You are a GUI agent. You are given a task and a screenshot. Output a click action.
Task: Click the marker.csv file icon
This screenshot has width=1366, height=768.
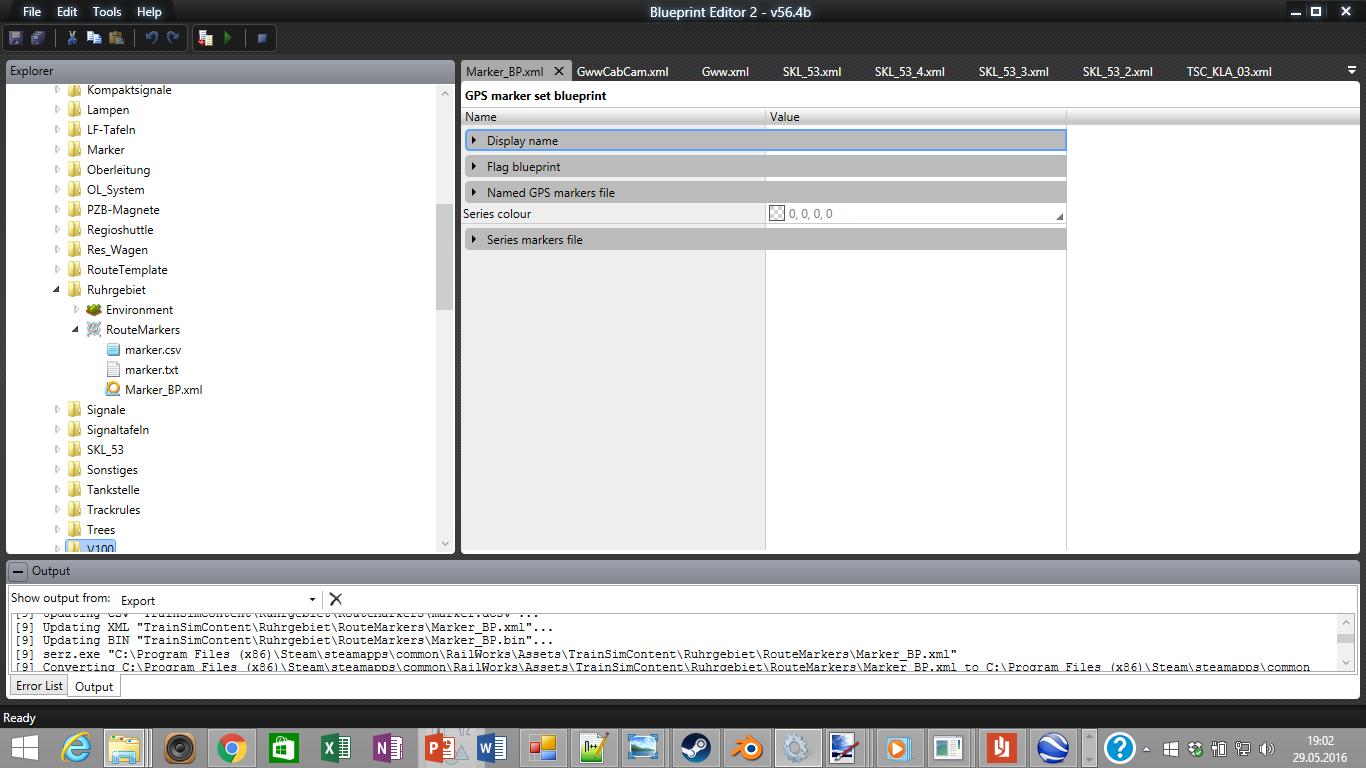[x=113, y=349]
